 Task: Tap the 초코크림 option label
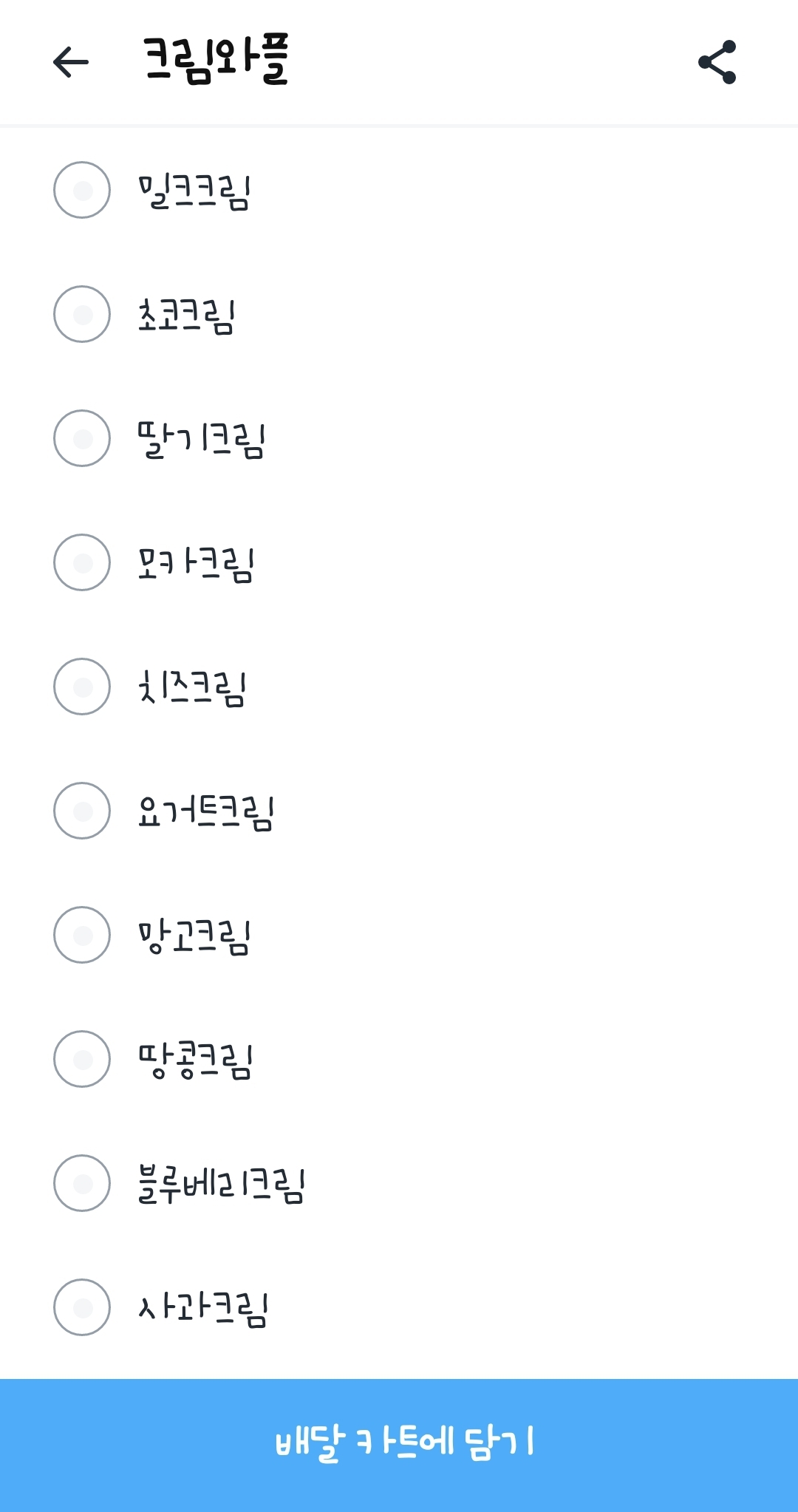[x=187, y=316]
